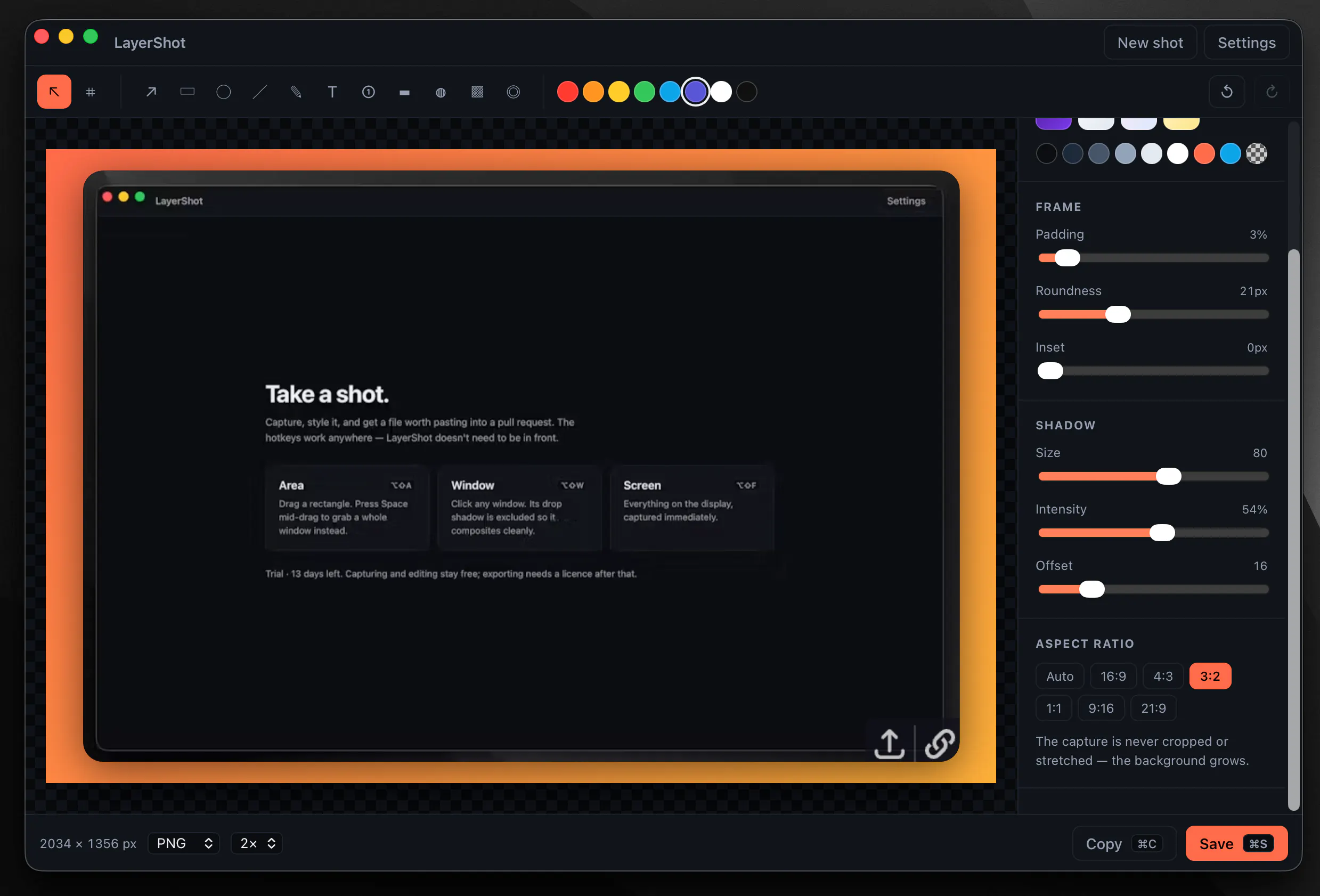The width and height of the screenshot is (1320, 896).
Task: Pick the blue annotation color in toolbar
Action: click(670, 92)
